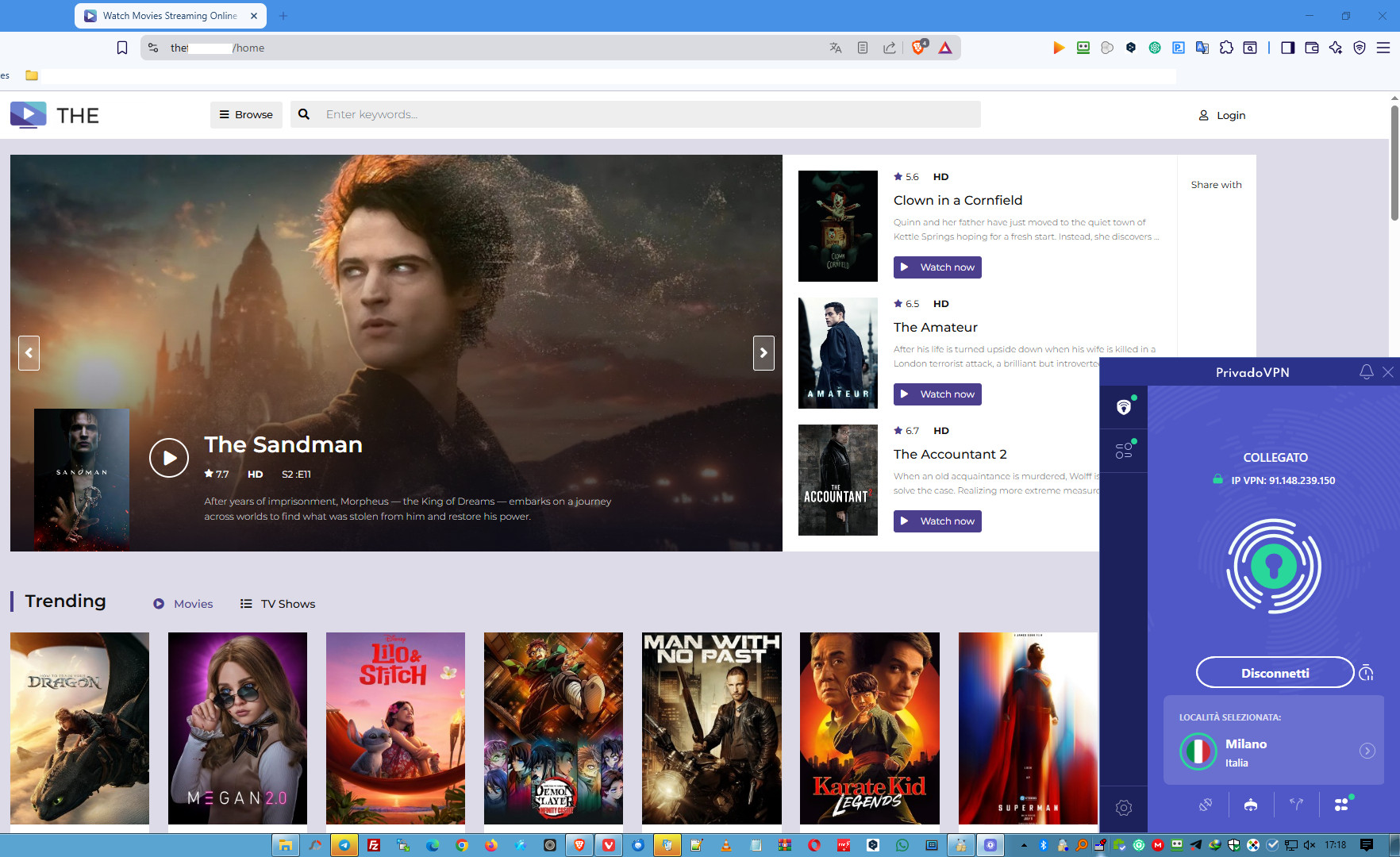Open the Brave Wallet icon
This screenshot has width=1400, height=857.
pos(1312,48)
